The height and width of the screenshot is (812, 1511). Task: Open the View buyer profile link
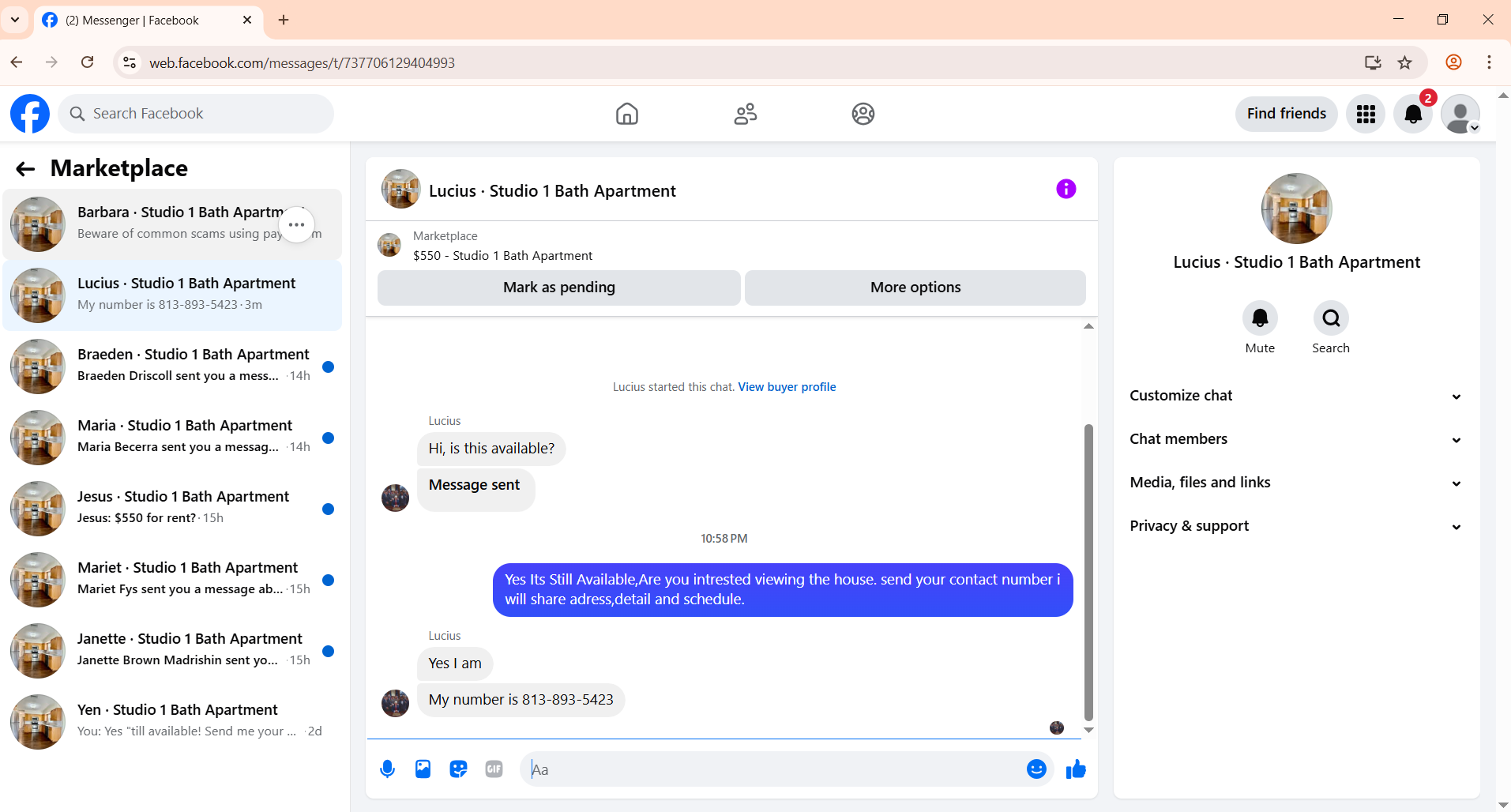click(x=787, y=387)
